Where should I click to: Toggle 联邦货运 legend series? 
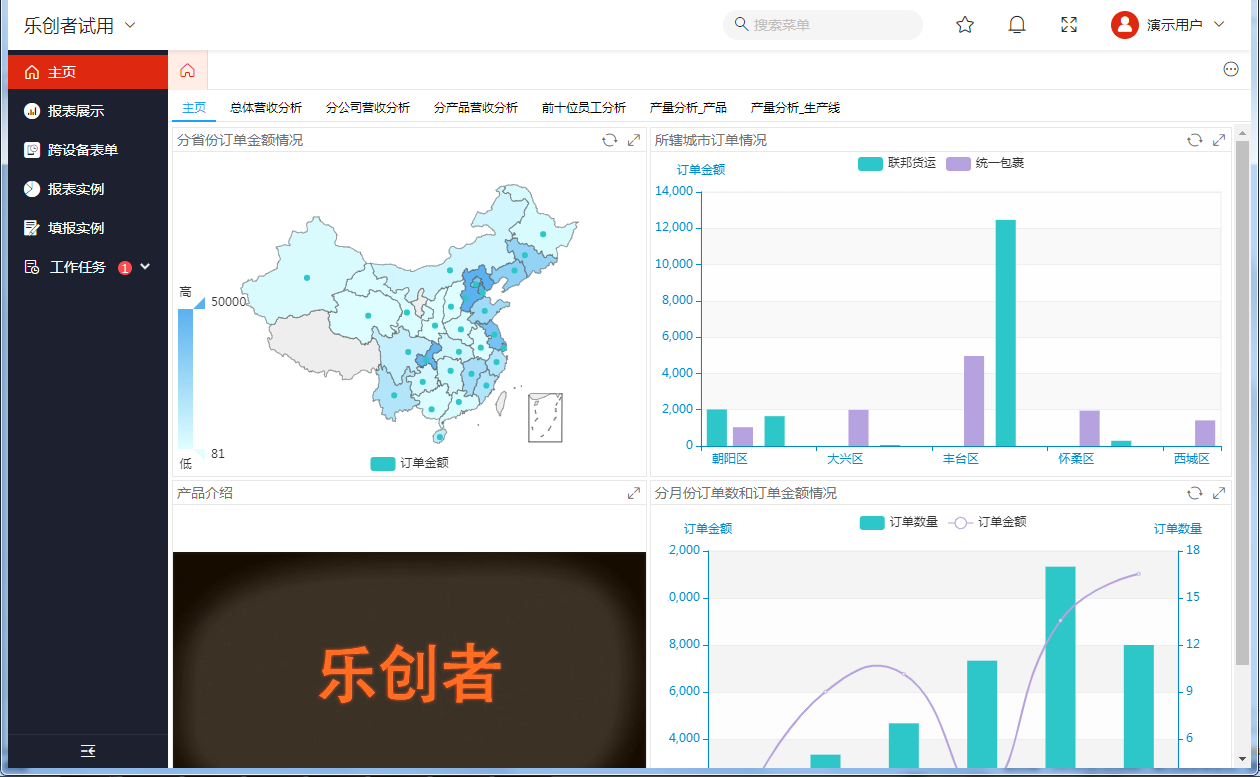(897, 163)
